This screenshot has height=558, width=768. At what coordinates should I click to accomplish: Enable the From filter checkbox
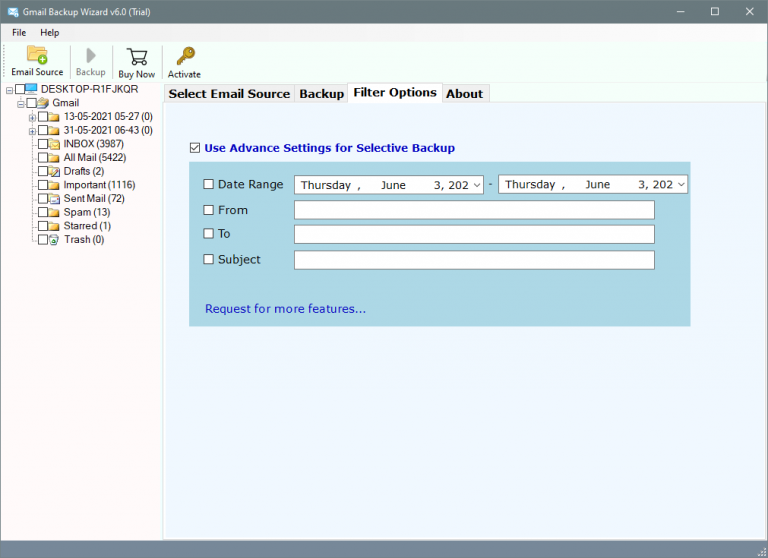click(209, 210)
